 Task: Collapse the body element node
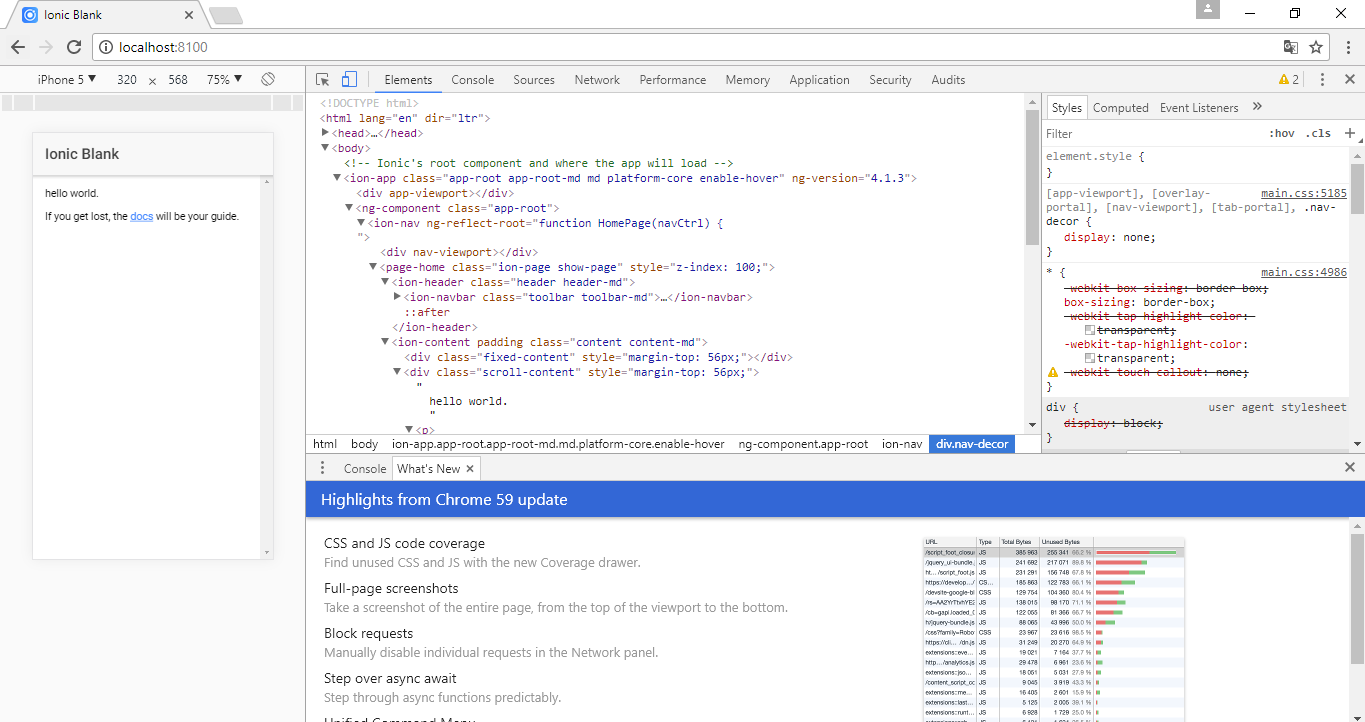pyautogui.click(x=325, y=148)
